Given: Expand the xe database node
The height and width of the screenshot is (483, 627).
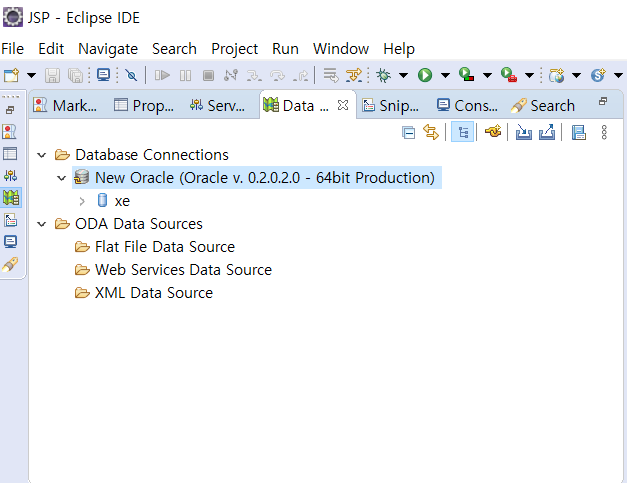Looking at the screenshot, I should (82, 201).
